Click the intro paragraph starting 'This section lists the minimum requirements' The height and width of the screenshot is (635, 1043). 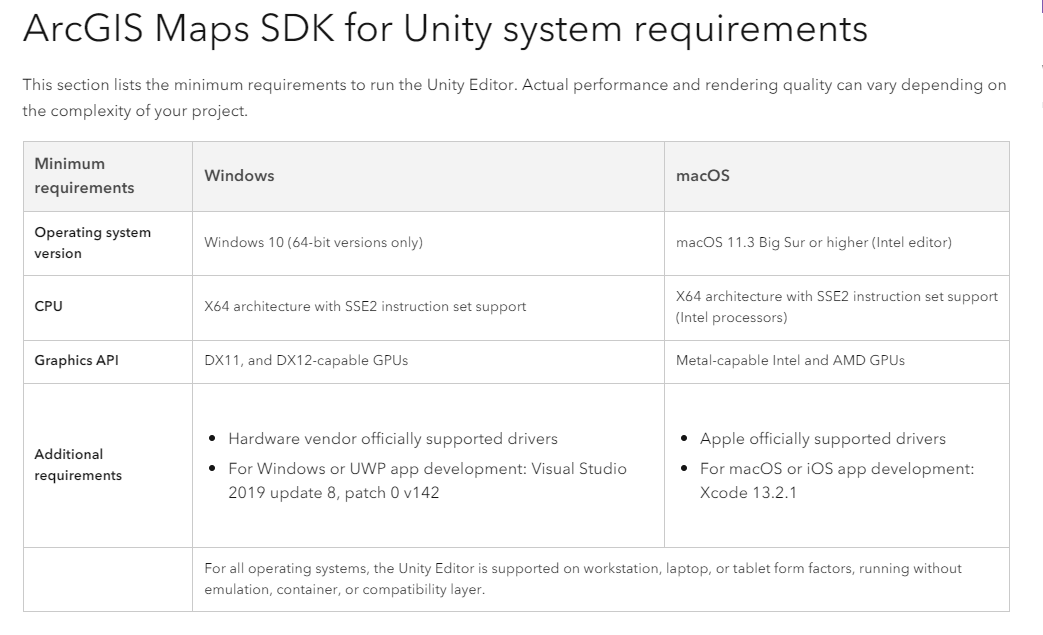coord(514,98)
